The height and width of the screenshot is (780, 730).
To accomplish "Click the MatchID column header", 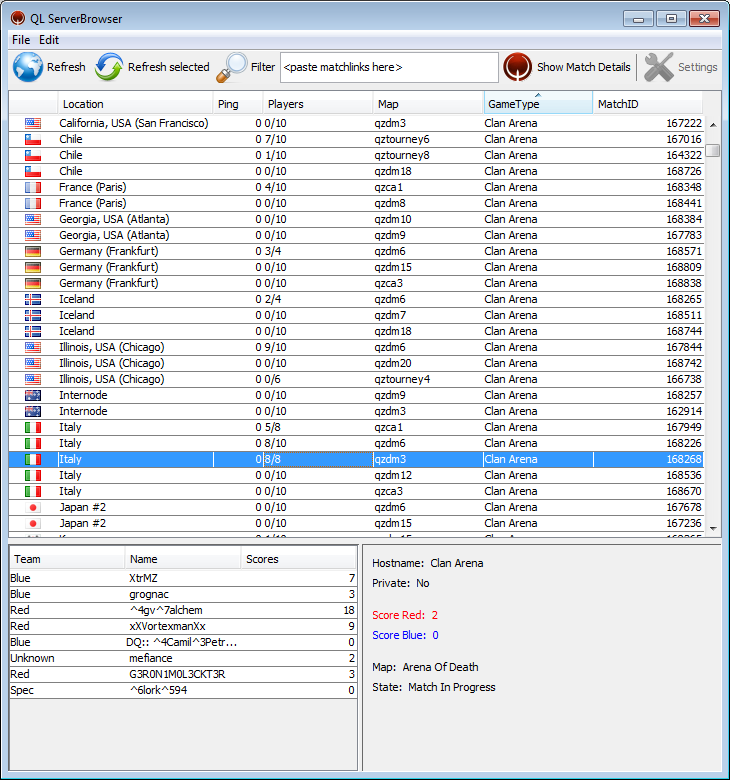I will 646,104.
